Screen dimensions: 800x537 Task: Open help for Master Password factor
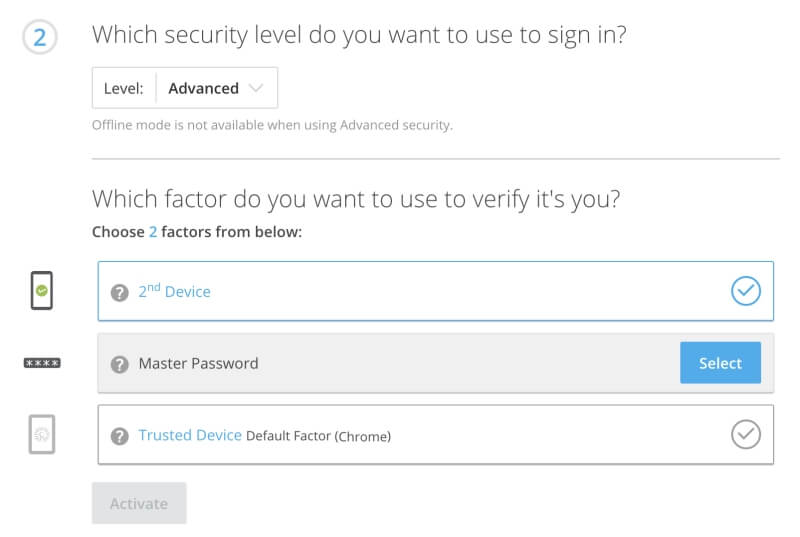[x=120, y=364]
